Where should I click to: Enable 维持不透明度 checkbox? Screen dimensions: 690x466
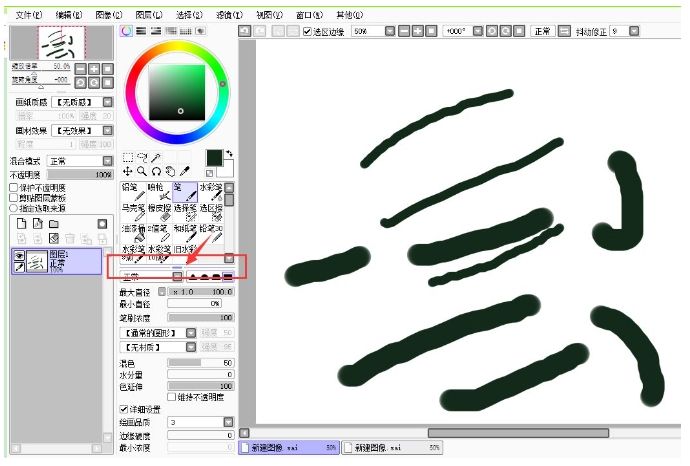[172, 397]
